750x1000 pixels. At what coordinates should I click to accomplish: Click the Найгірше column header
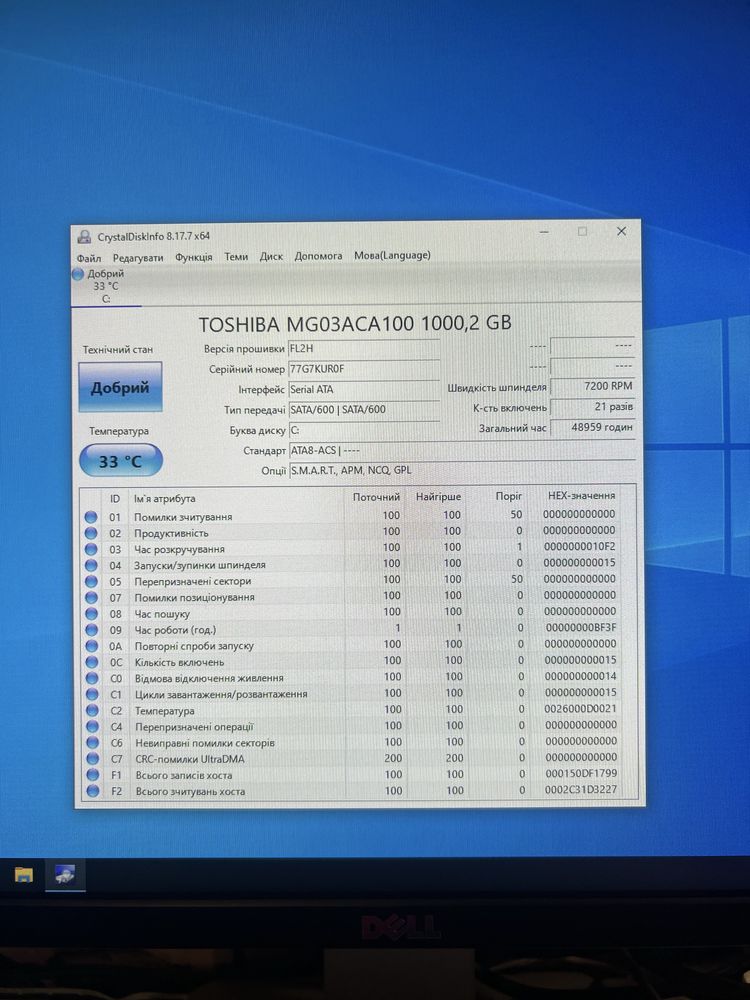tap(438, 496)
